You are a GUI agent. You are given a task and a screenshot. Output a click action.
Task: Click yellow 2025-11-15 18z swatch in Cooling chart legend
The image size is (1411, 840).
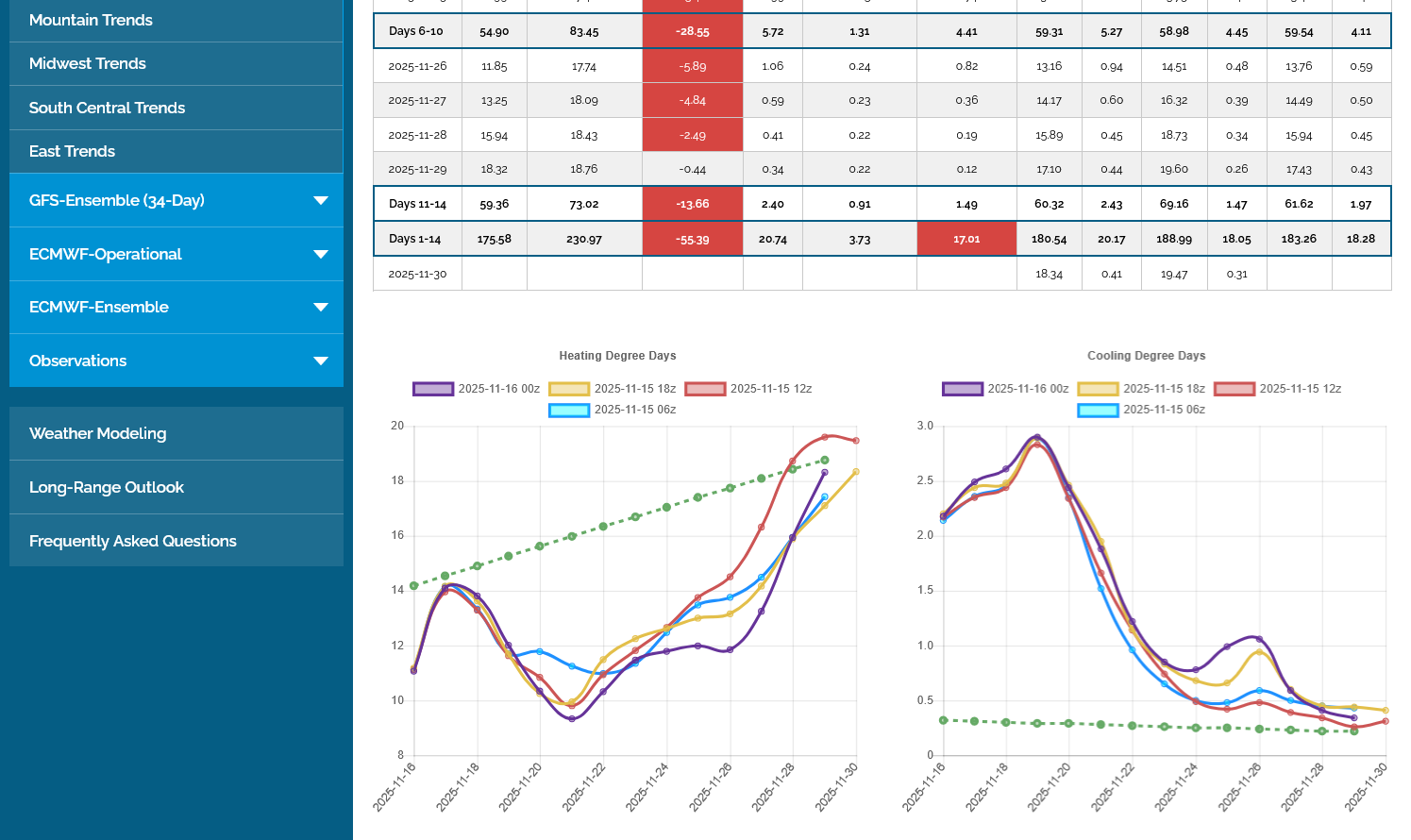[1098, 389]
